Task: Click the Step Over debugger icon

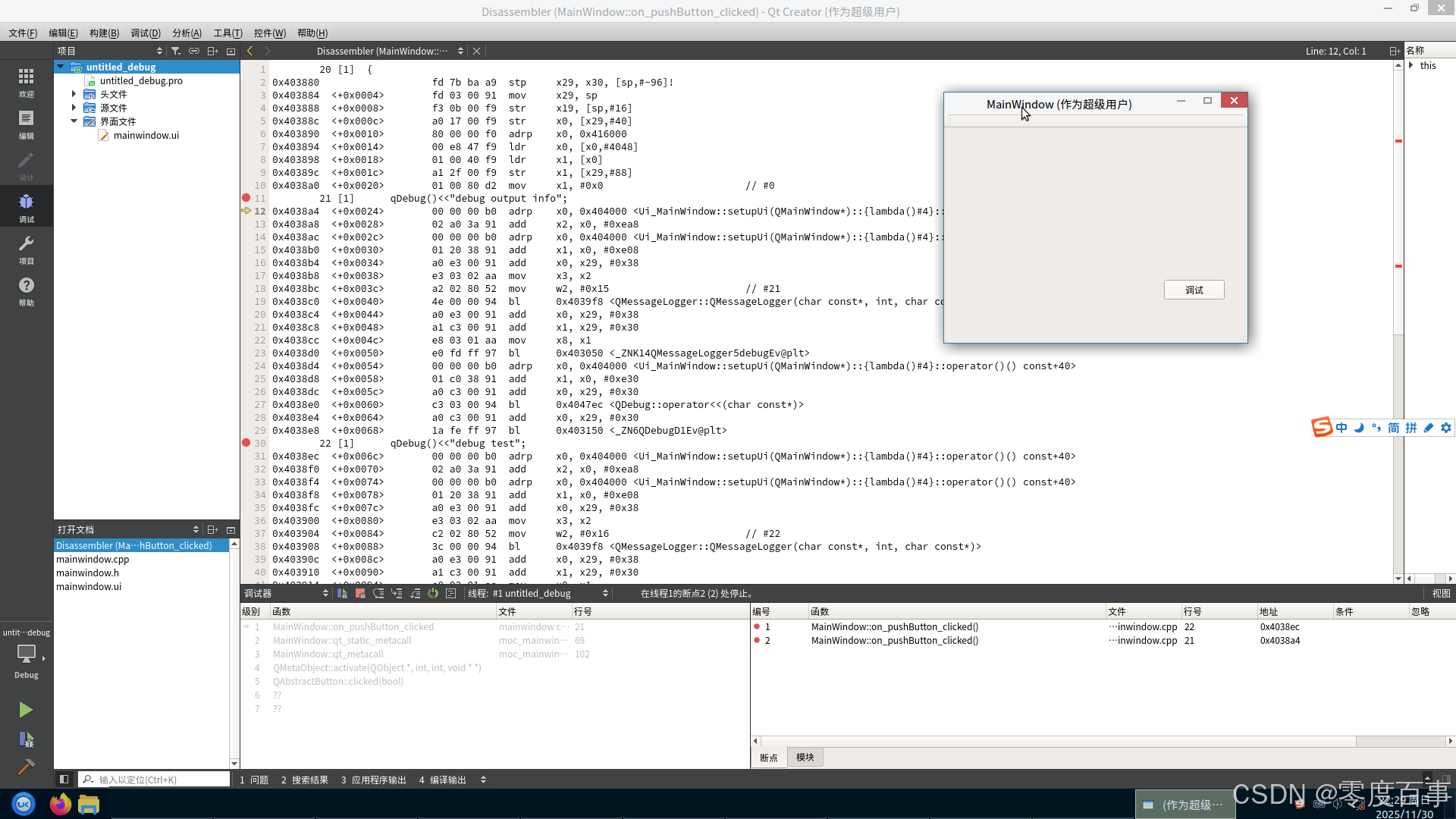Action: (378, 594)
